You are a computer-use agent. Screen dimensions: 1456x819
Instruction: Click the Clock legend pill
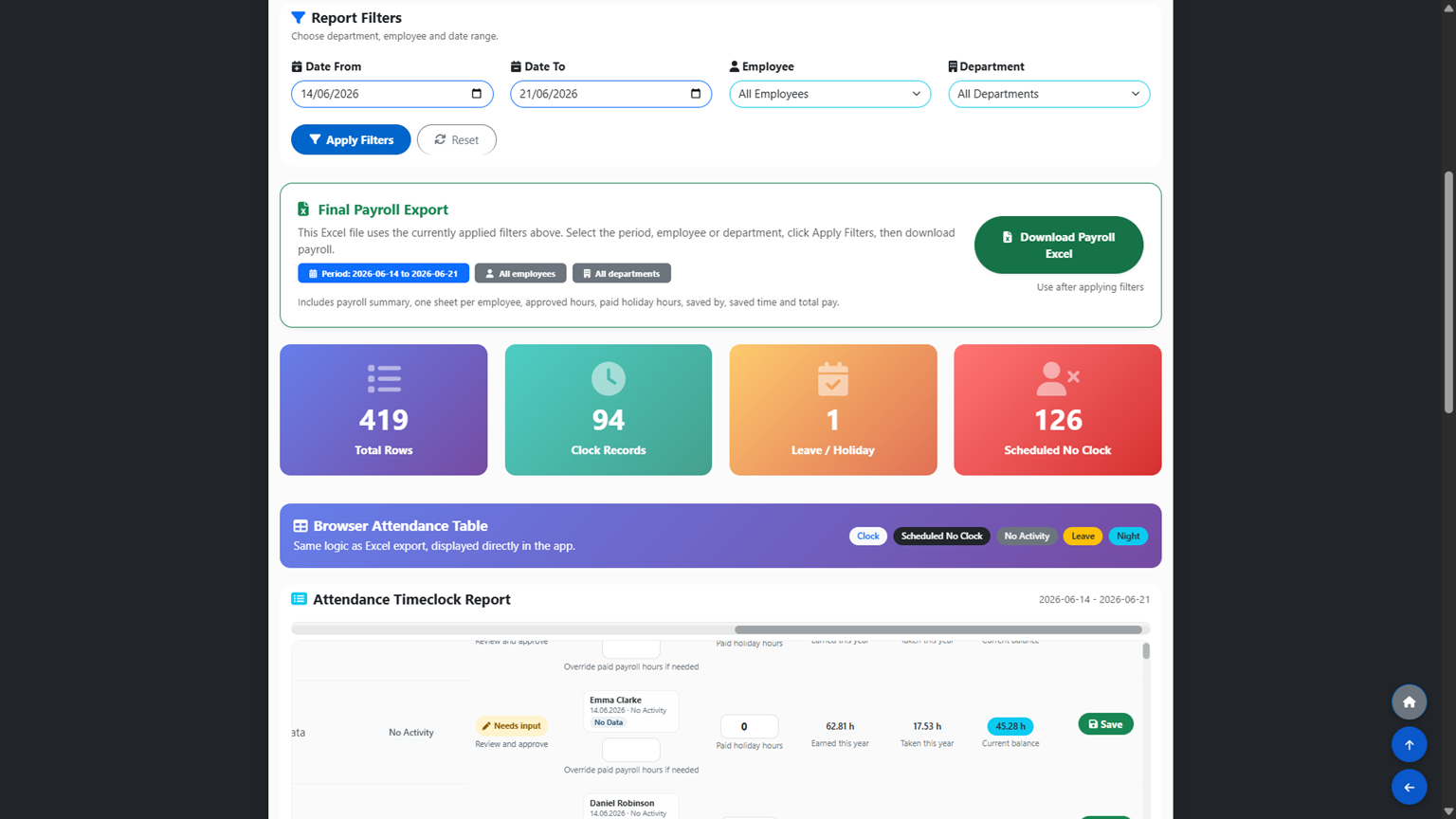point(868,536)
